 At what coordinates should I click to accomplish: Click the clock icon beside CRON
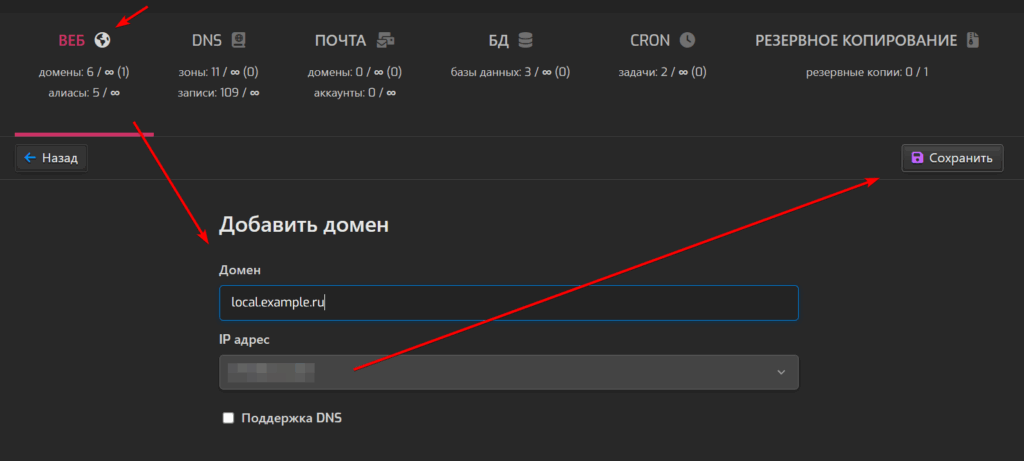[x=687, y=41]
